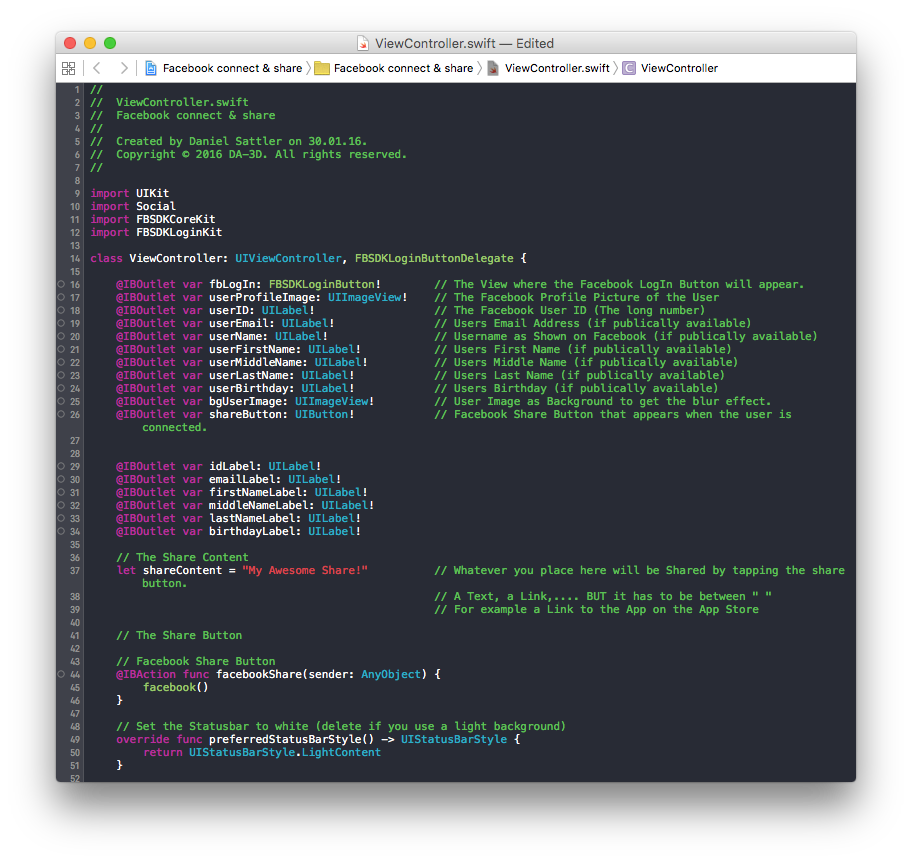
Task: Click the ViewController class symbol icon
Action: (x=629, y=69)
